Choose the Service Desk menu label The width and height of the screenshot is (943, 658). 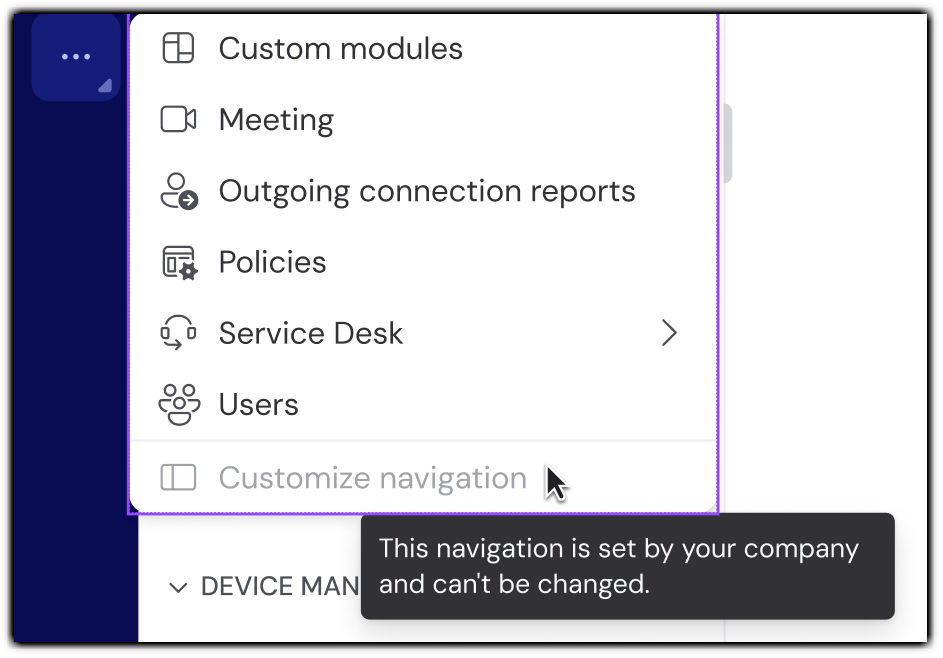(311, 333)
